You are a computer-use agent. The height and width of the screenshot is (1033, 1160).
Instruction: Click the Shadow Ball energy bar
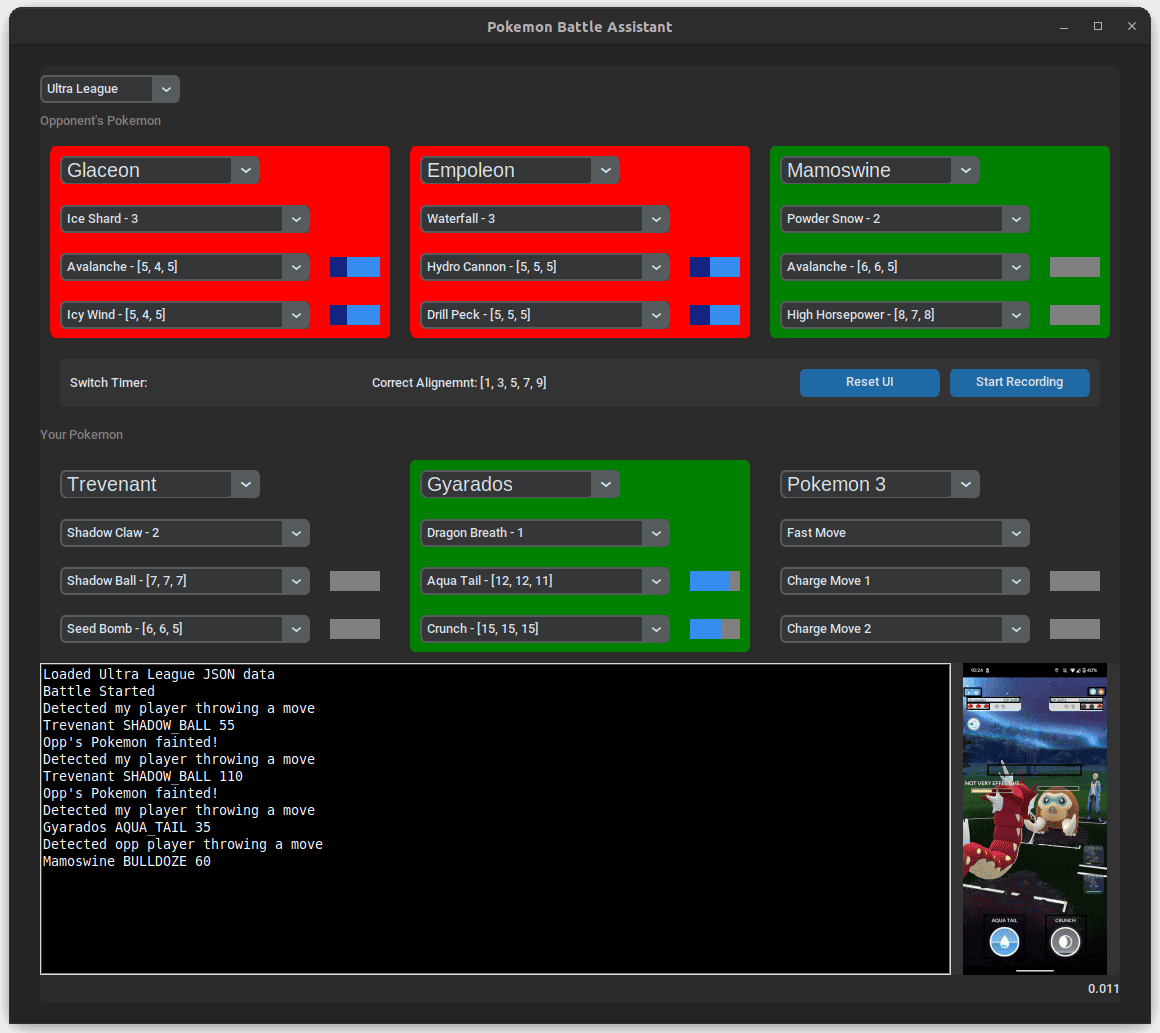(x=355, y=581)
